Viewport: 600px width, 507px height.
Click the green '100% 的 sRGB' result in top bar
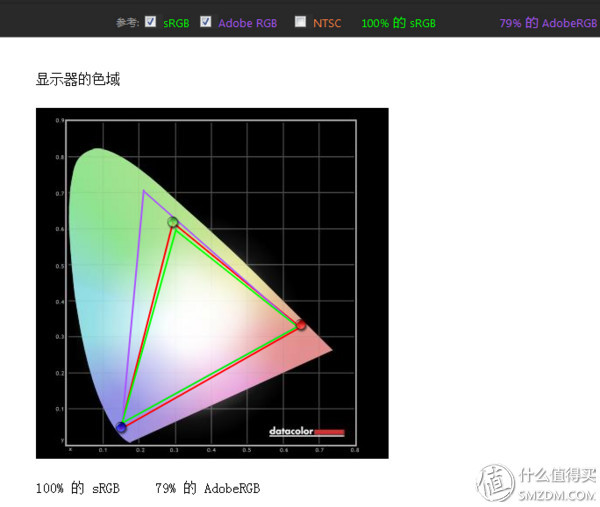(398, 22)
